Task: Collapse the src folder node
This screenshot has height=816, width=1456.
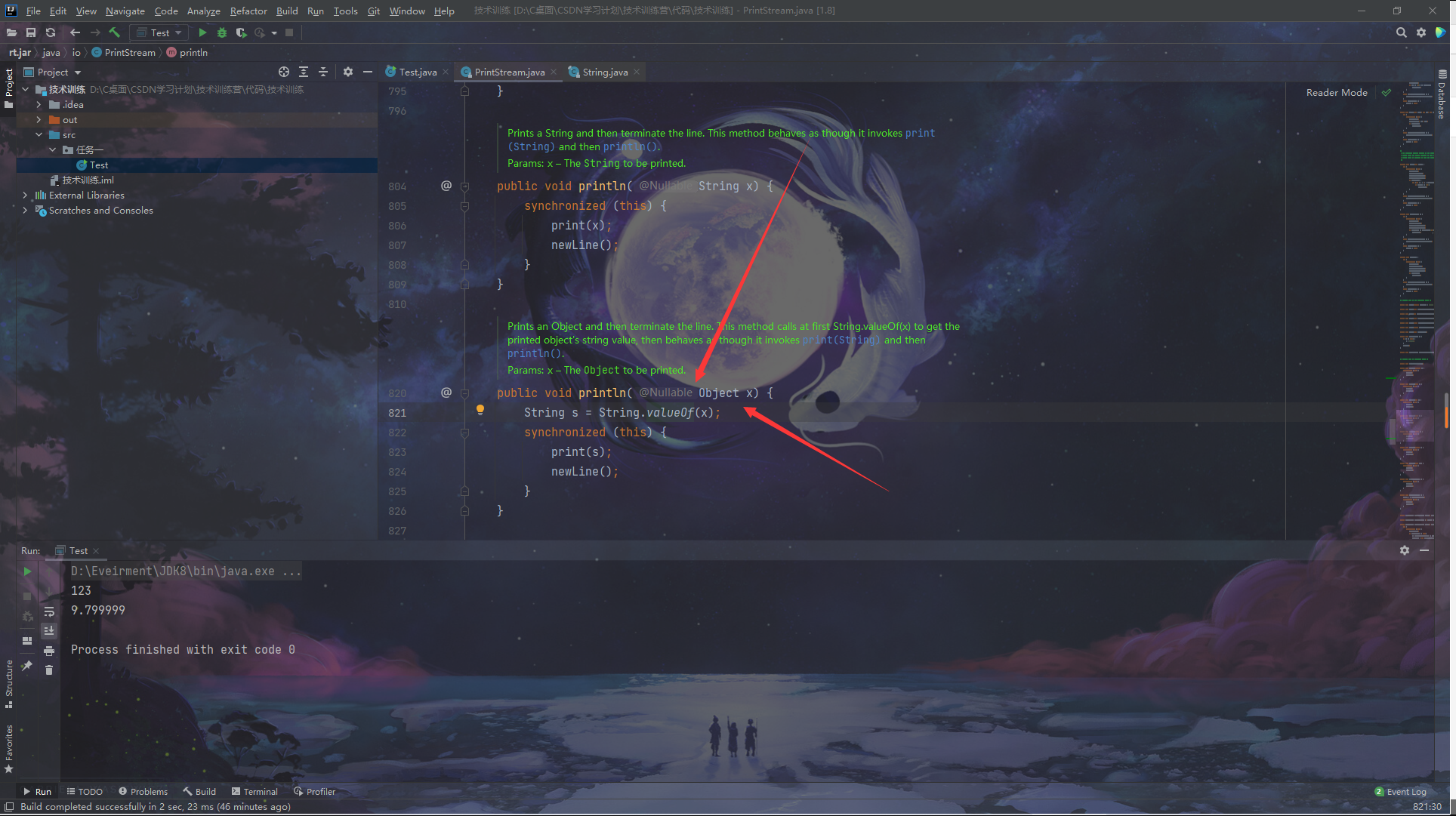Action: (39, 134)
